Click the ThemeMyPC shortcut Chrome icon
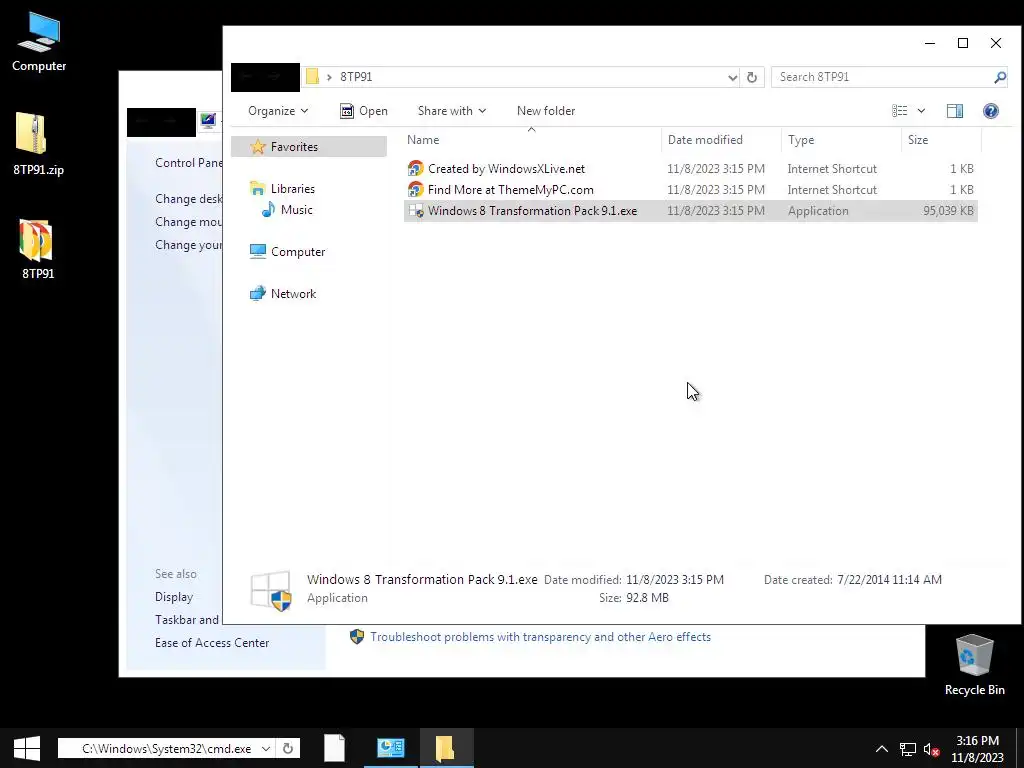This screenshot has width=1024, height=768. [415, 189]
